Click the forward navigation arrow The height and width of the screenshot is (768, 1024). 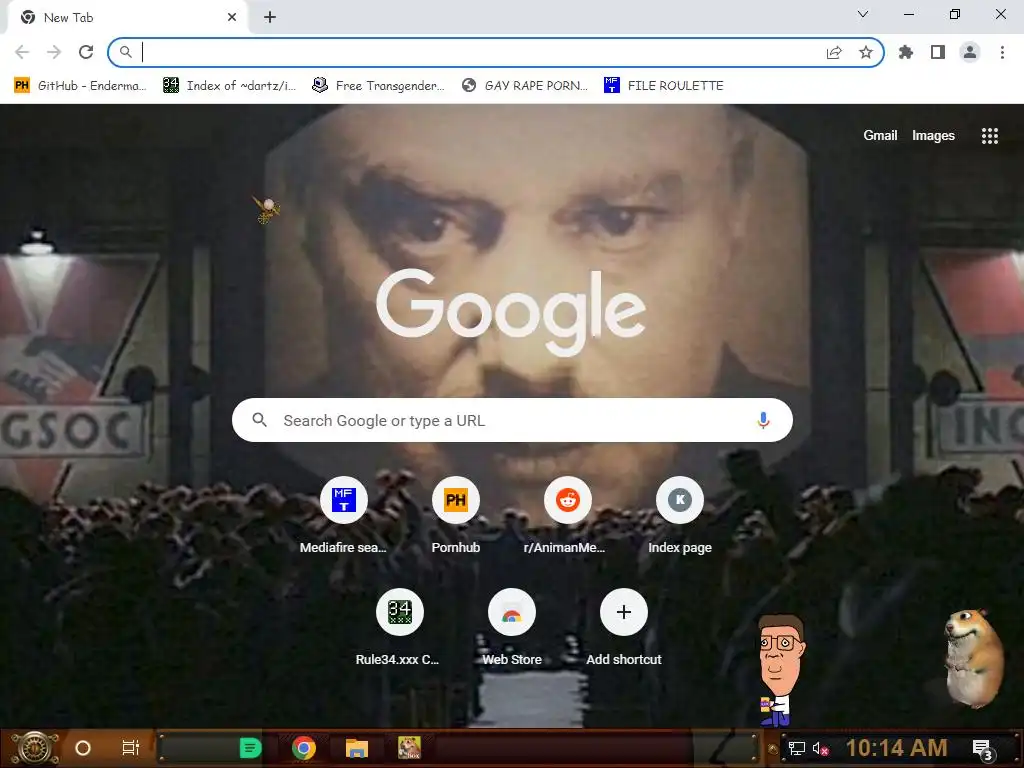point(54,52)
